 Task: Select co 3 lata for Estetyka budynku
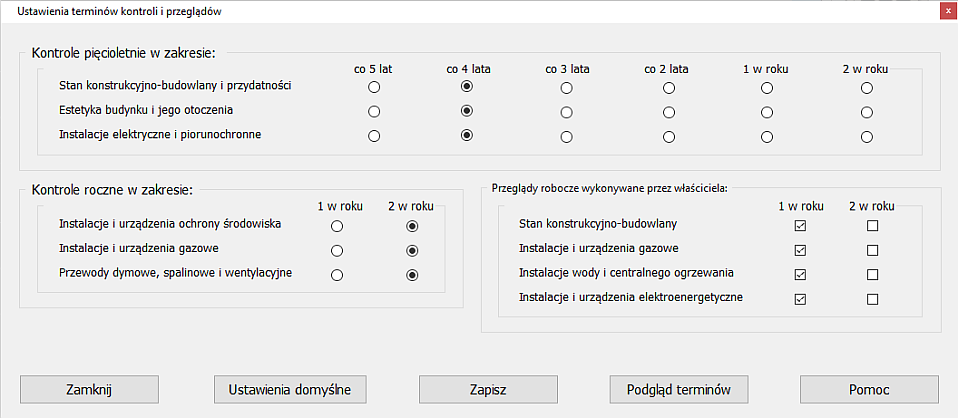point(567,112)
